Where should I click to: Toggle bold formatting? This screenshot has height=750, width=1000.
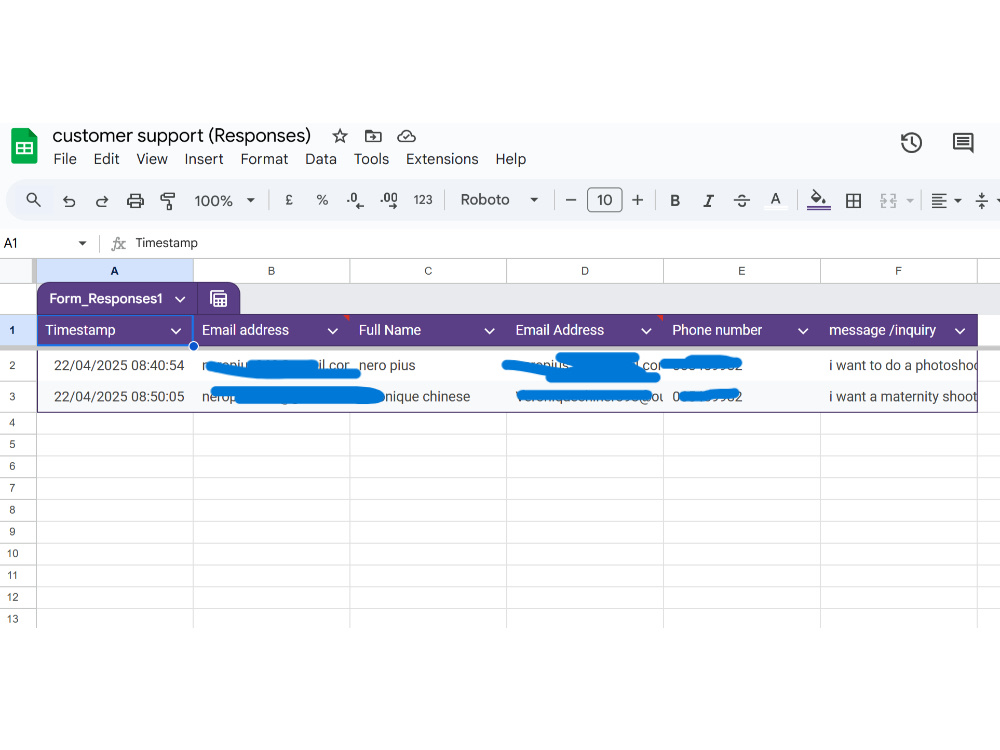tap(675, 201)
